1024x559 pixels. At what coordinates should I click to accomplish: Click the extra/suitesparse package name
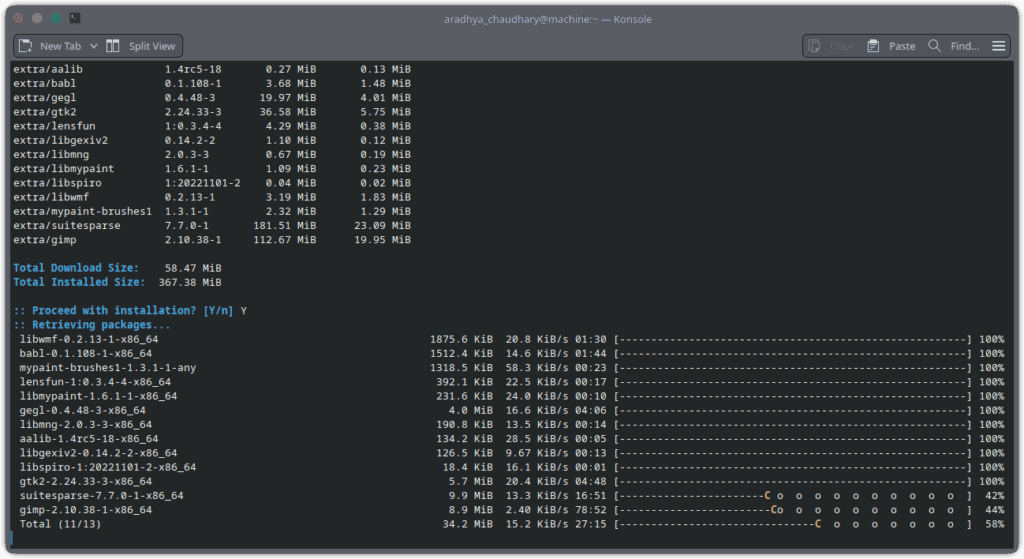[67, 226]
